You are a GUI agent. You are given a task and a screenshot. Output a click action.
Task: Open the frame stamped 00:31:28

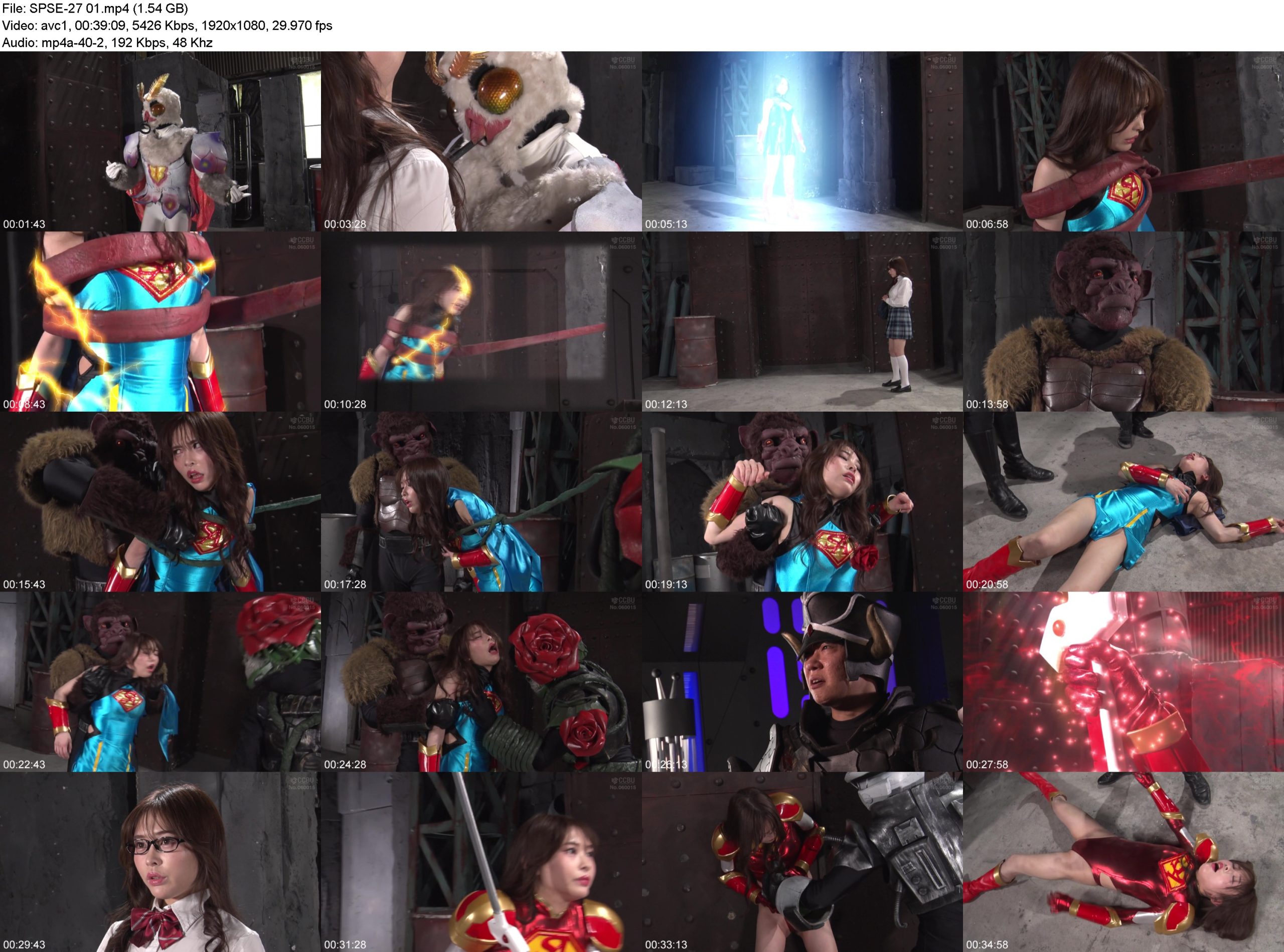click(x=481, y=862)
